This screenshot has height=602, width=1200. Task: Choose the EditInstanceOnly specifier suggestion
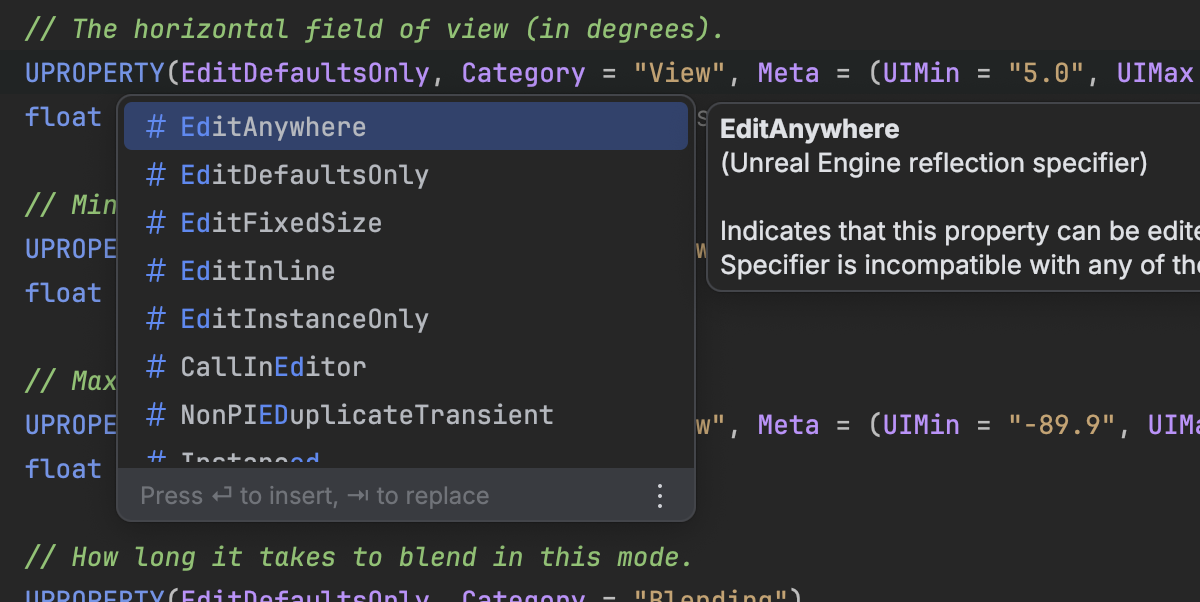304,319
